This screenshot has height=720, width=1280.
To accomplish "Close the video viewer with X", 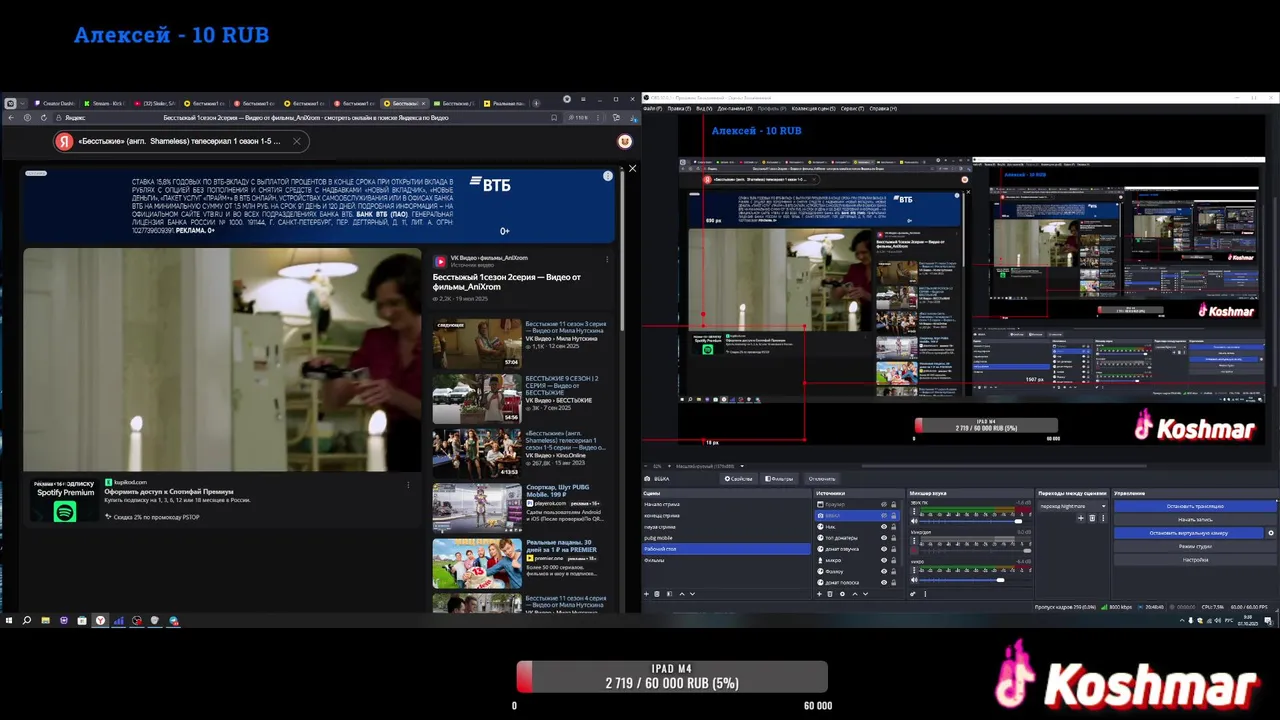I will point(632,168).
